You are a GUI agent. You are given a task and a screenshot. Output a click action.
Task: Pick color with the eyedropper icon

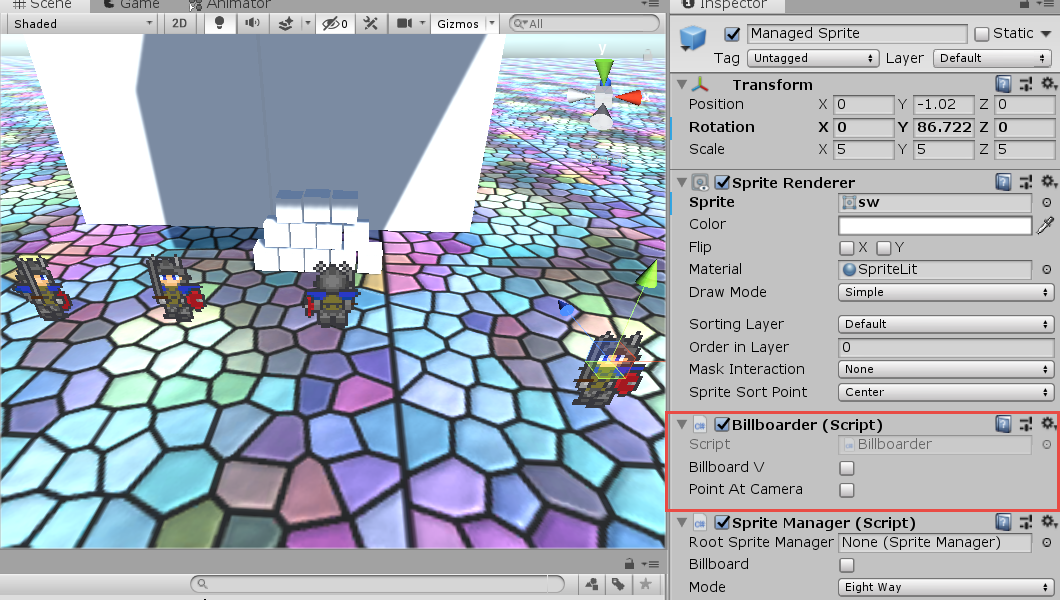[1047, 225]
